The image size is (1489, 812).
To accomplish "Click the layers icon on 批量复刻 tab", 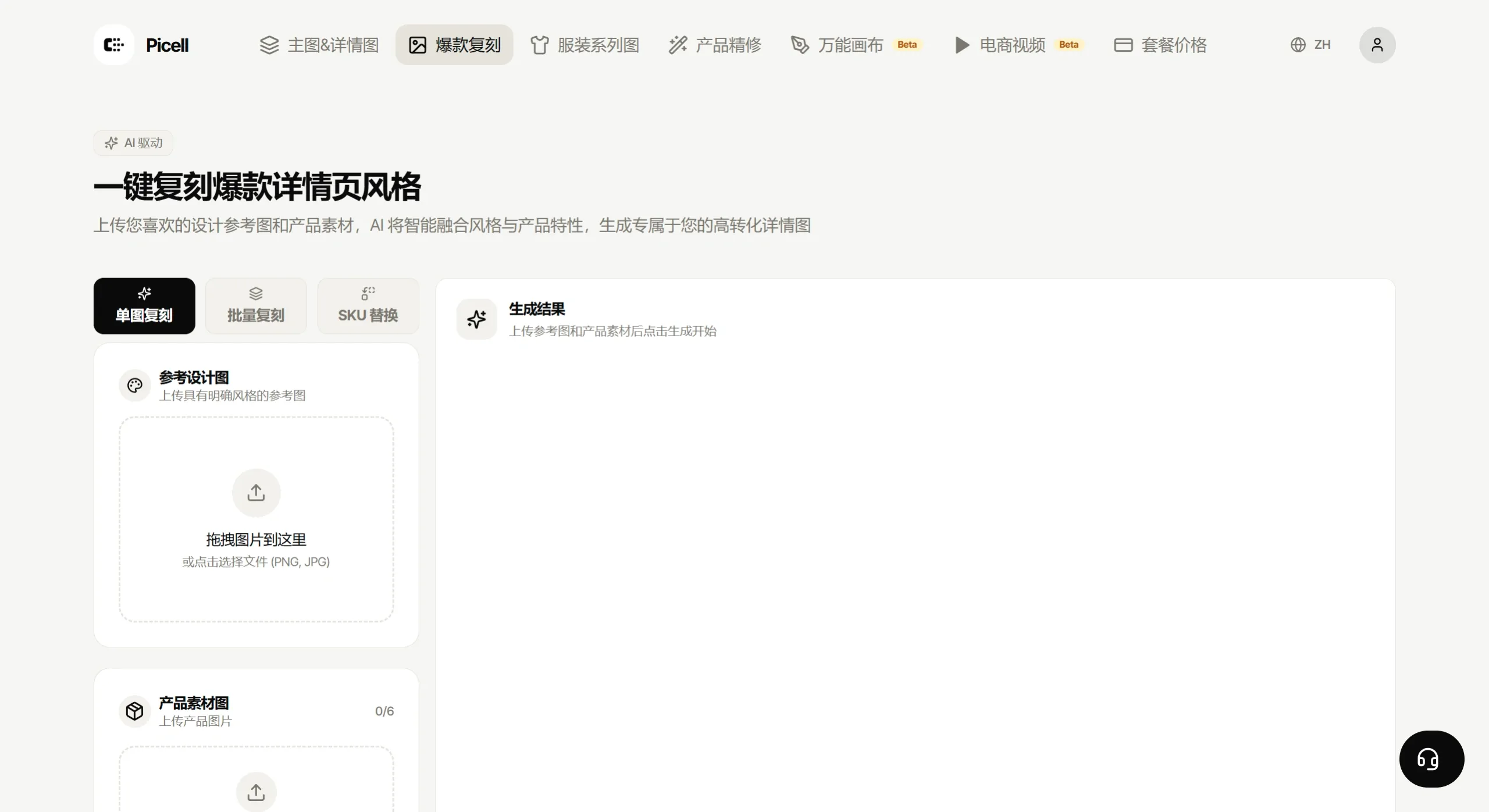I will click(256, 293).
